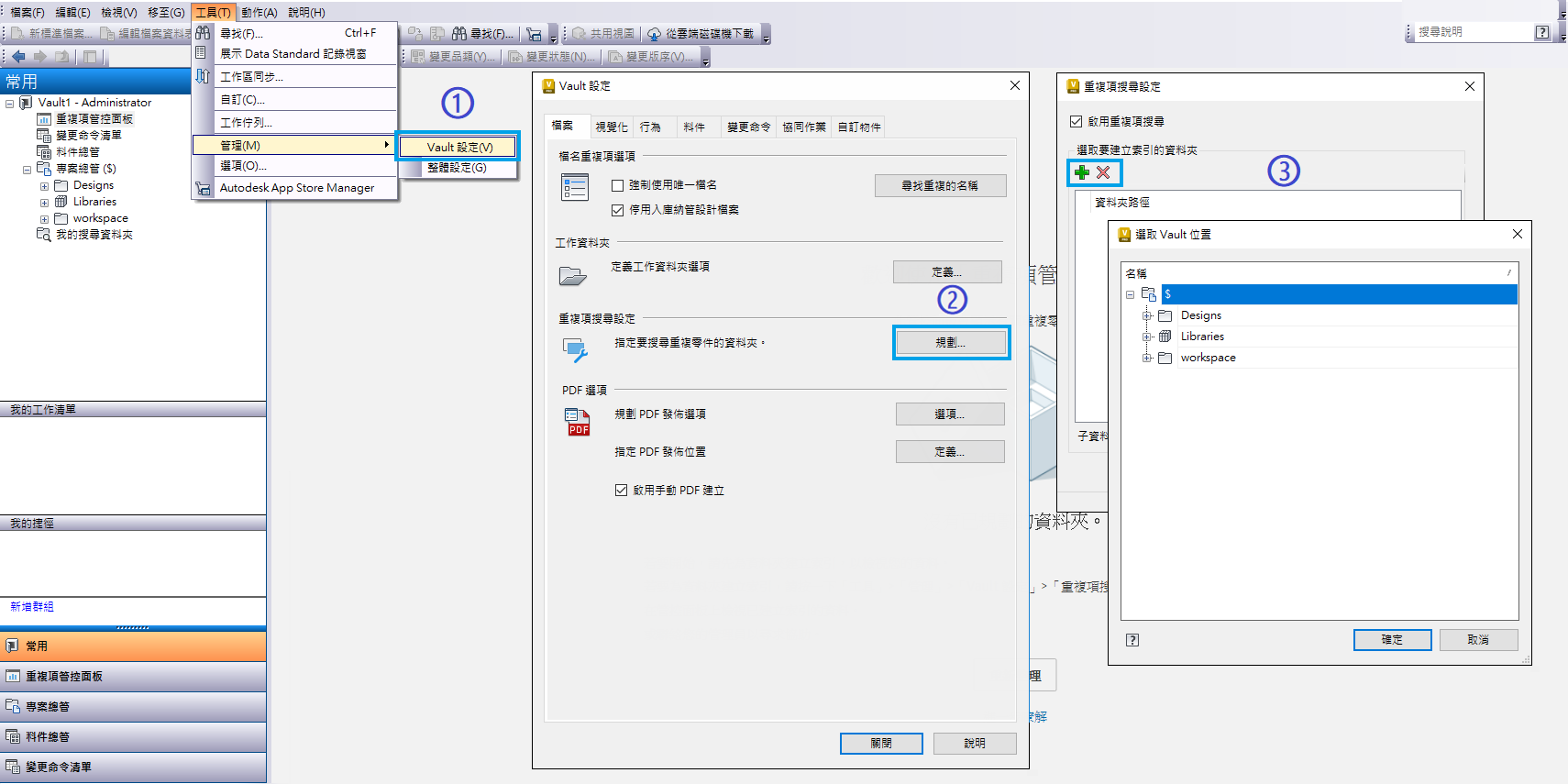Click the Libraries library icon in dialog tree
The width and height of the screenshot is (1568, 784).
click(1165, 337)
